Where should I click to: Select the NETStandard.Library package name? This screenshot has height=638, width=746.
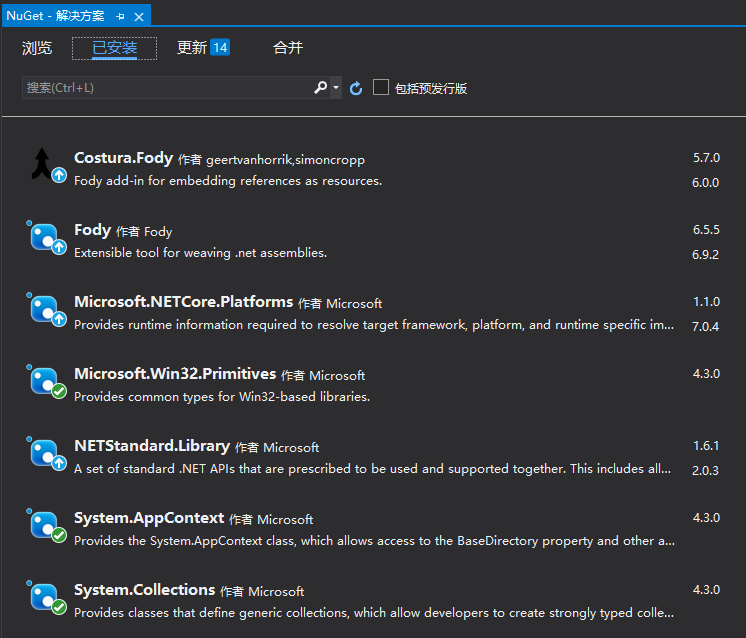coord(152,446)
